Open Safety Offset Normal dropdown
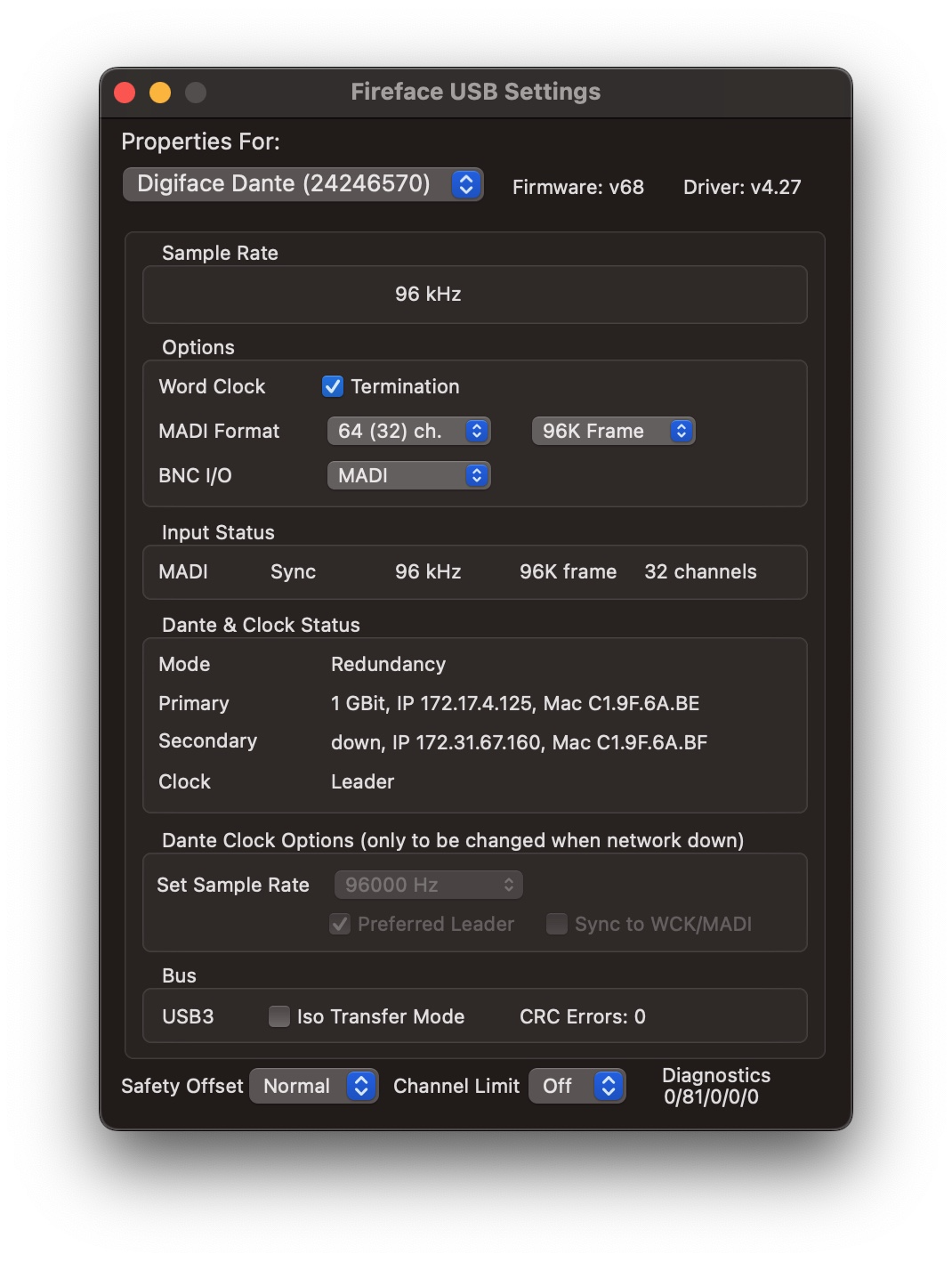This screenshot has width=952, height=1262. [x=314, y=1086]
